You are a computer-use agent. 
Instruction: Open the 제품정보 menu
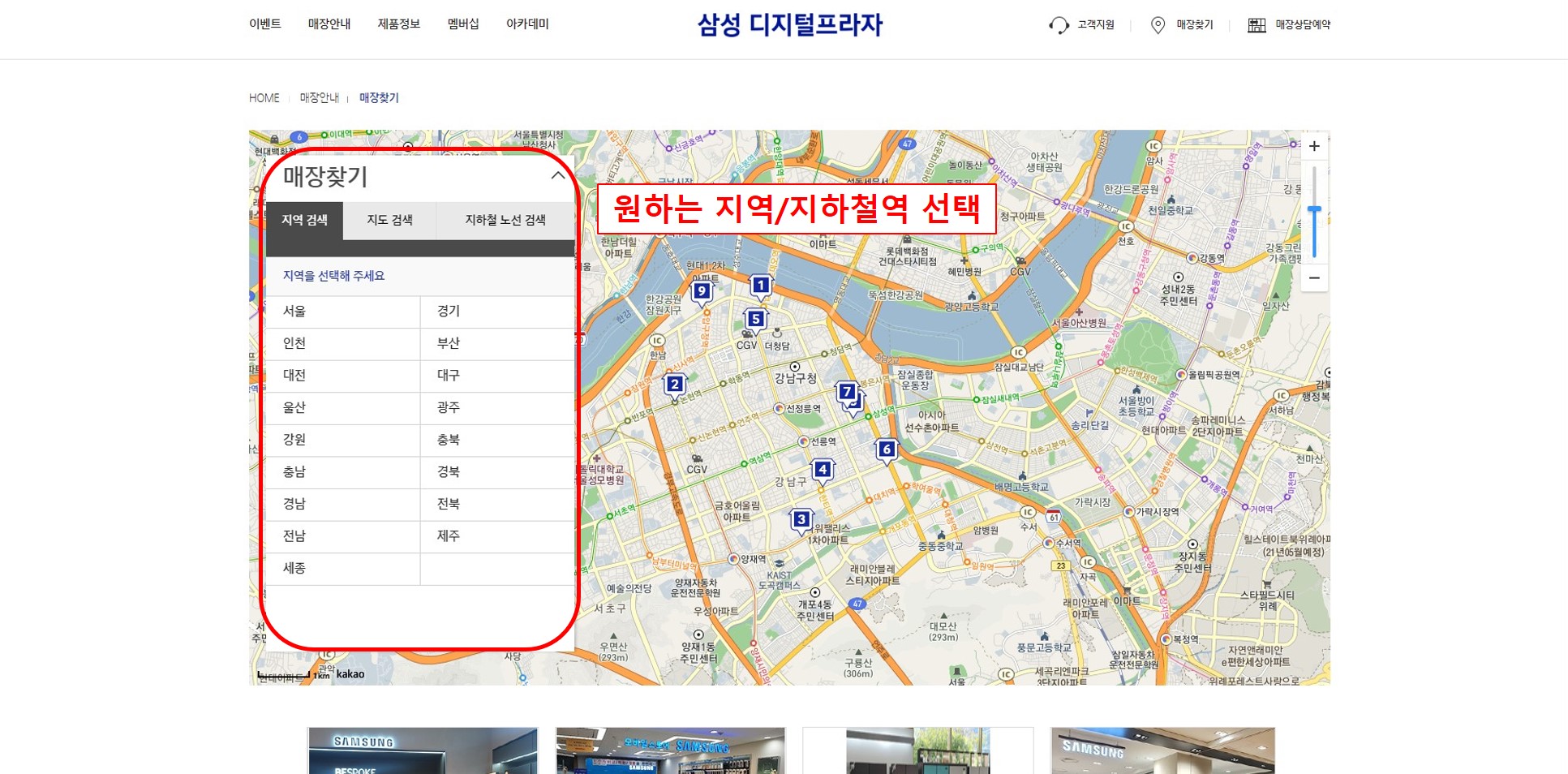click(398, 24)
